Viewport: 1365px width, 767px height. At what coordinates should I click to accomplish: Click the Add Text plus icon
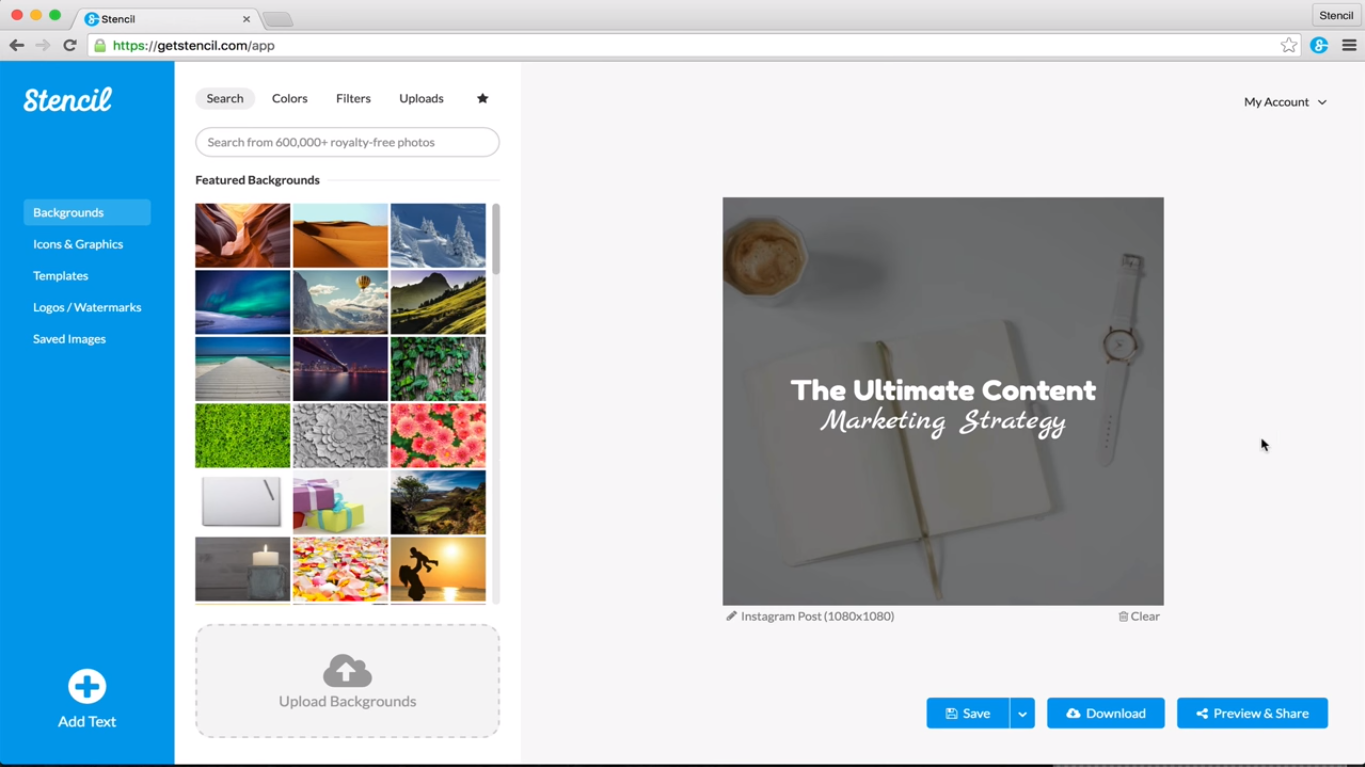[87, 686]
